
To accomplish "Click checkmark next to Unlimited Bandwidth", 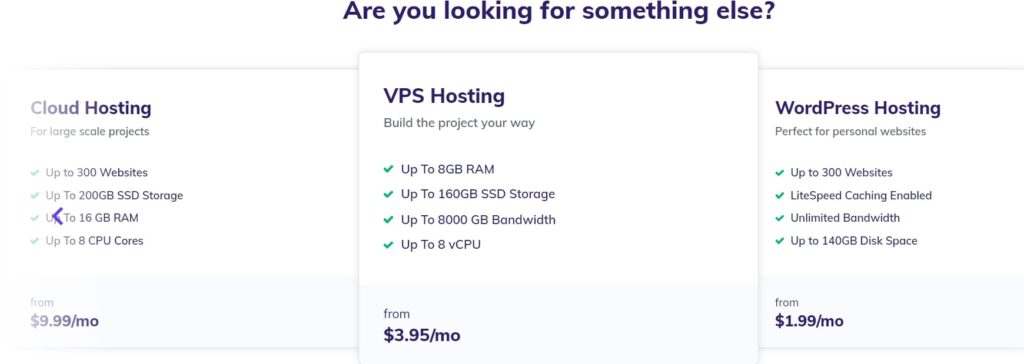I will pos(779,218).
